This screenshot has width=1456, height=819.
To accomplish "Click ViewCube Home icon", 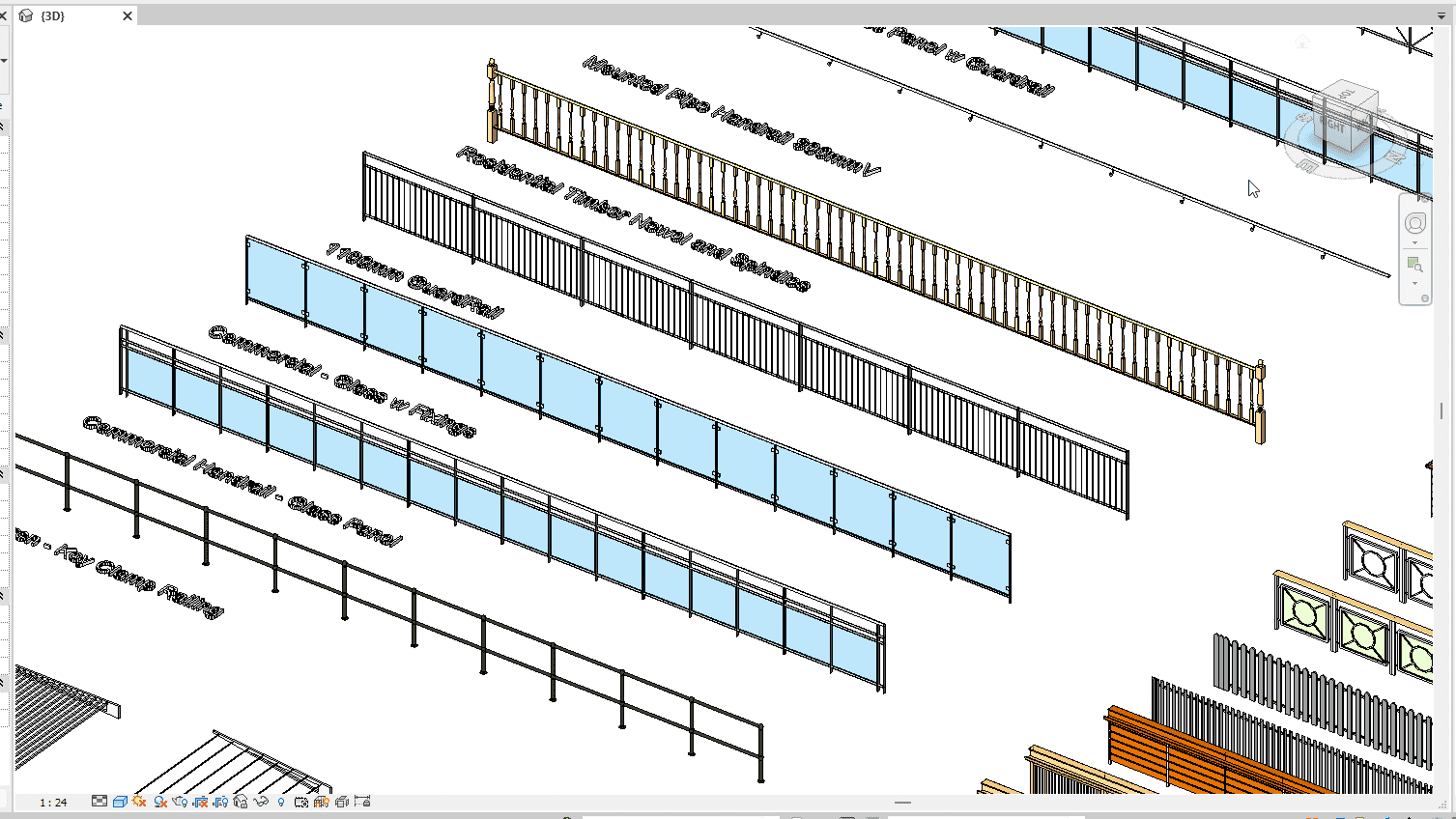I will (1302, 42).
